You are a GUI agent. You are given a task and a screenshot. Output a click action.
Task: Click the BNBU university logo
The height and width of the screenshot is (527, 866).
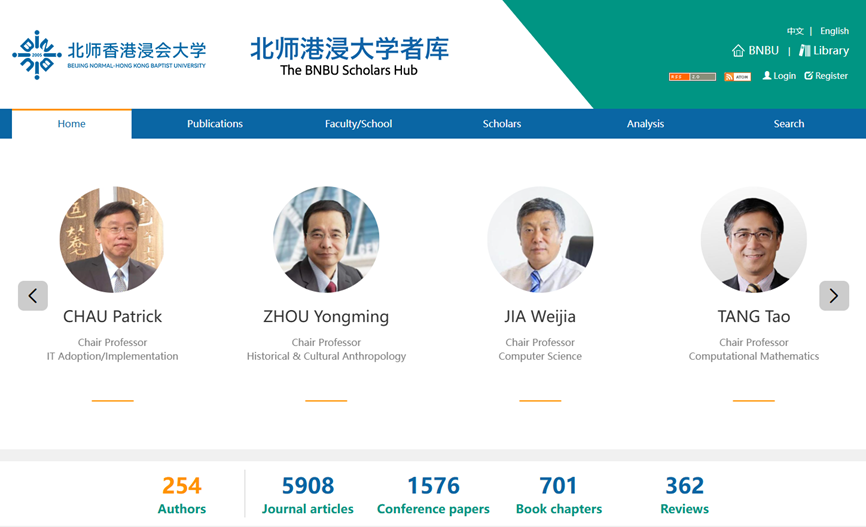pos(109,55)
